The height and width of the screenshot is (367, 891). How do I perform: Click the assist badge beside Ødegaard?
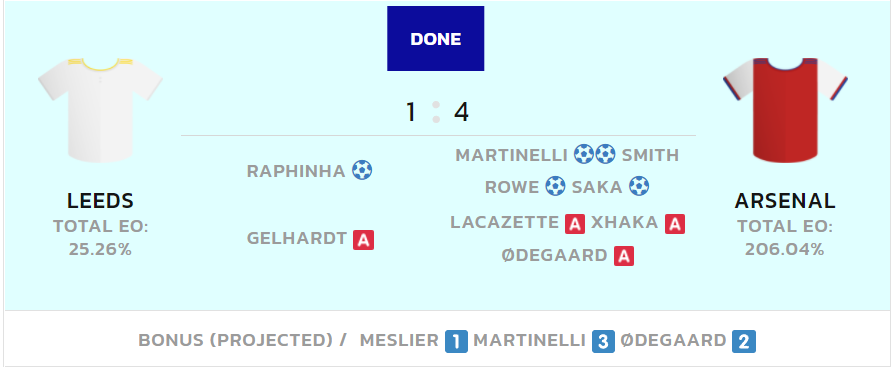point(624,256)
